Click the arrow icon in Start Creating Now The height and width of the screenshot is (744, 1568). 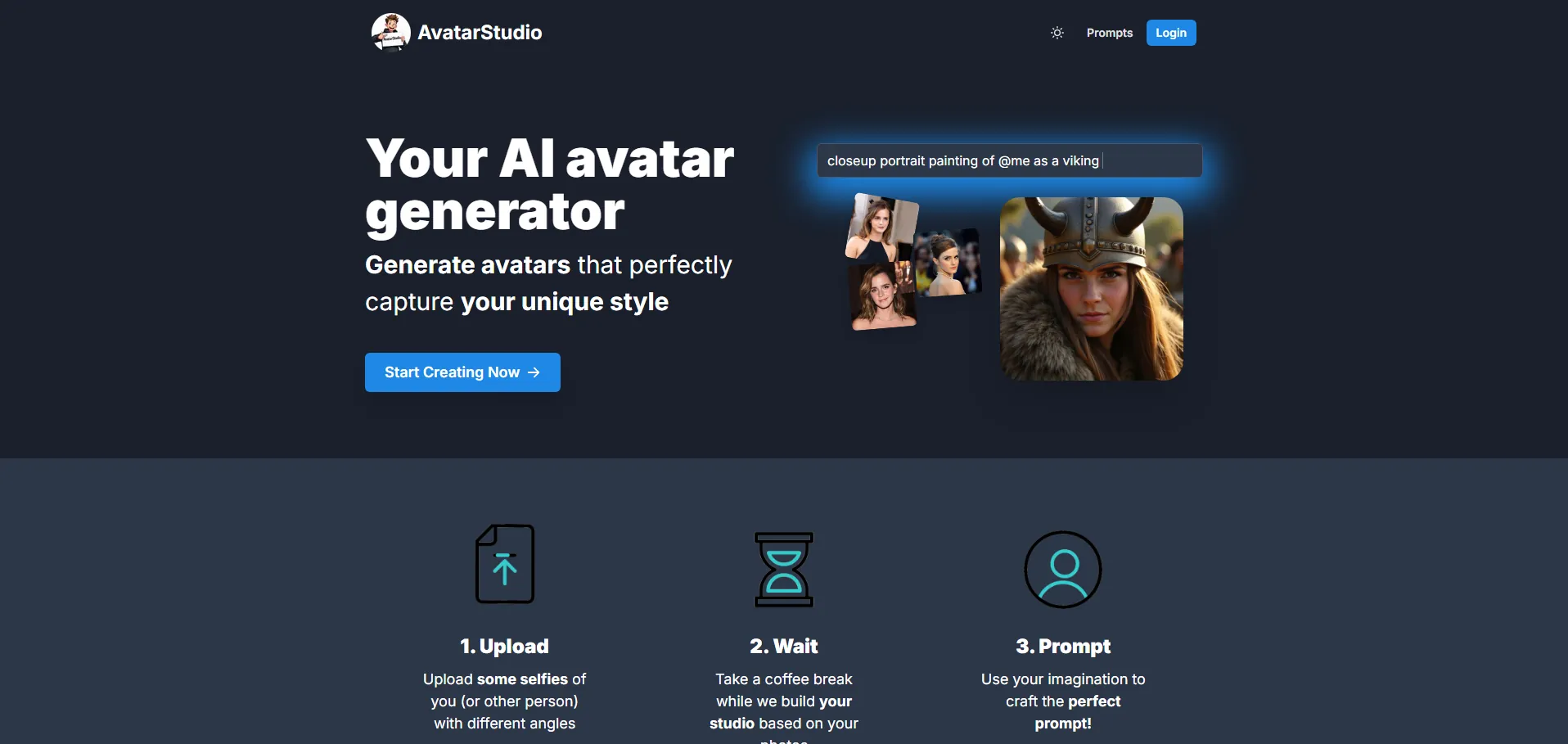[534, 372]
